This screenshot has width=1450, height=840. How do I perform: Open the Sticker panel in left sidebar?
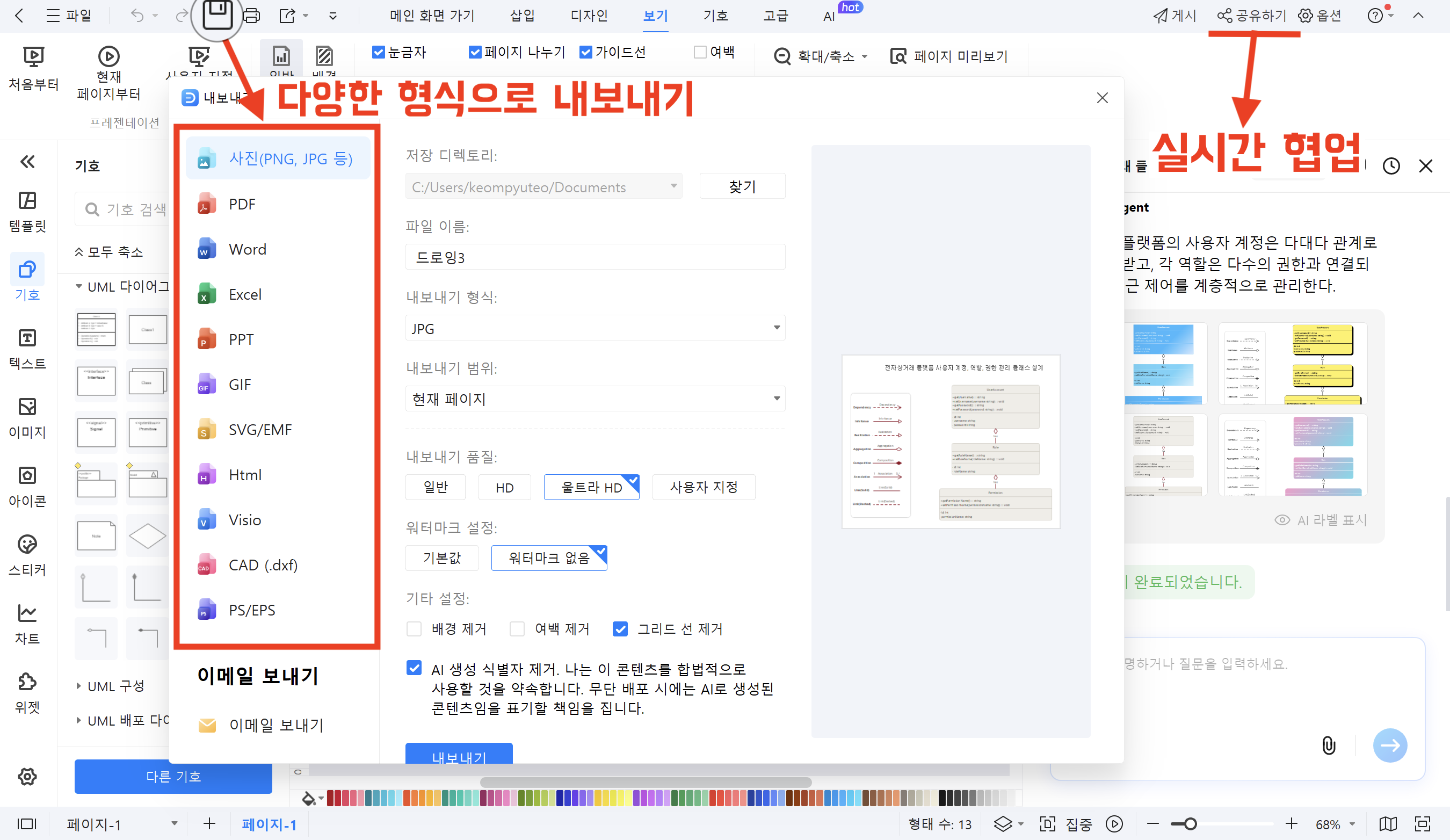point(27,555)
